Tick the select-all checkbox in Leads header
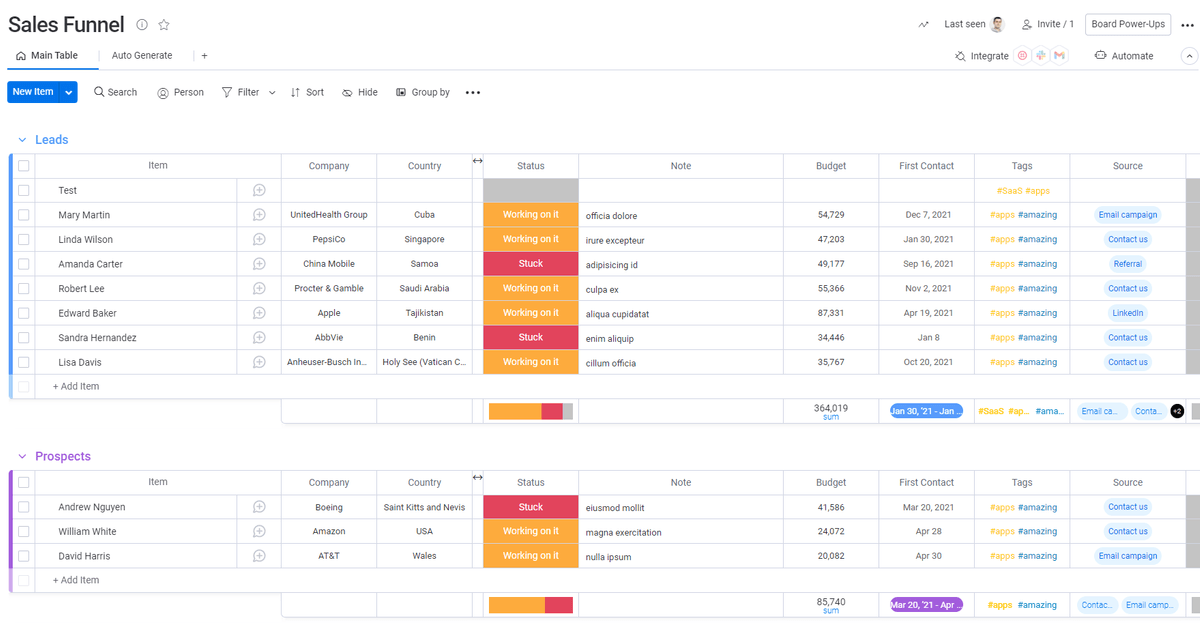 23,165
